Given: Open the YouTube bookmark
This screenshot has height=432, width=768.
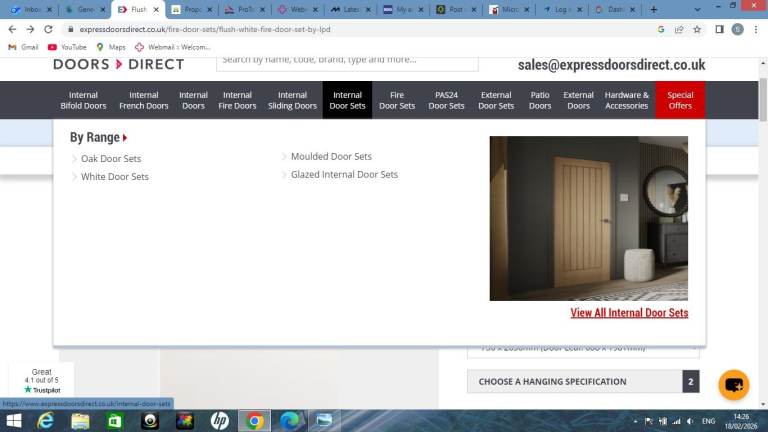Looking at the screenshot, I should (x=67, y=47).
